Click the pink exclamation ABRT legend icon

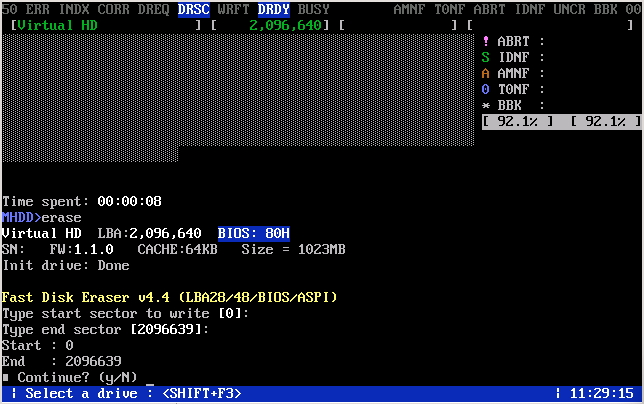point(486,41)
